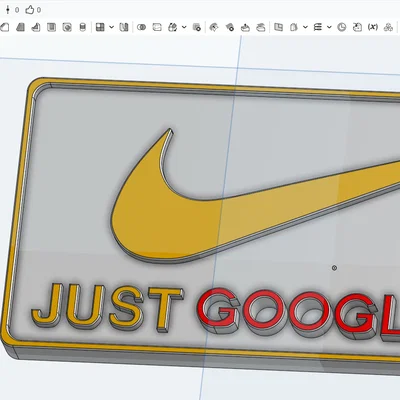The height and width of the screenshot is (400, 400).
Task: Select the horizontal-bars toolbar tool
Action: click(318, 27)
